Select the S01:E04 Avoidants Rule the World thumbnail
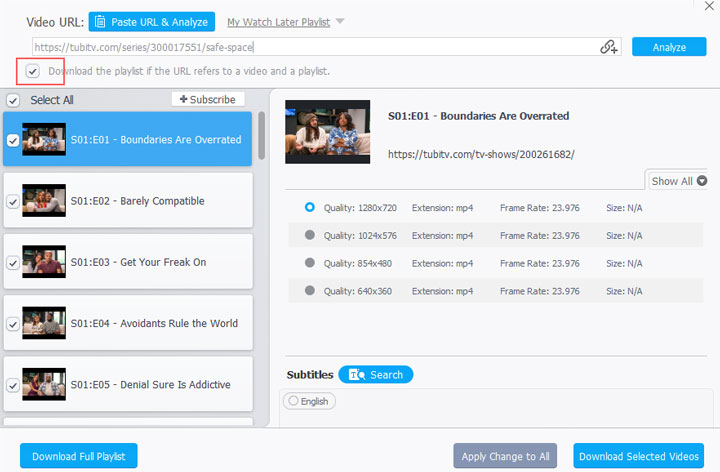 tap(44, 323)
